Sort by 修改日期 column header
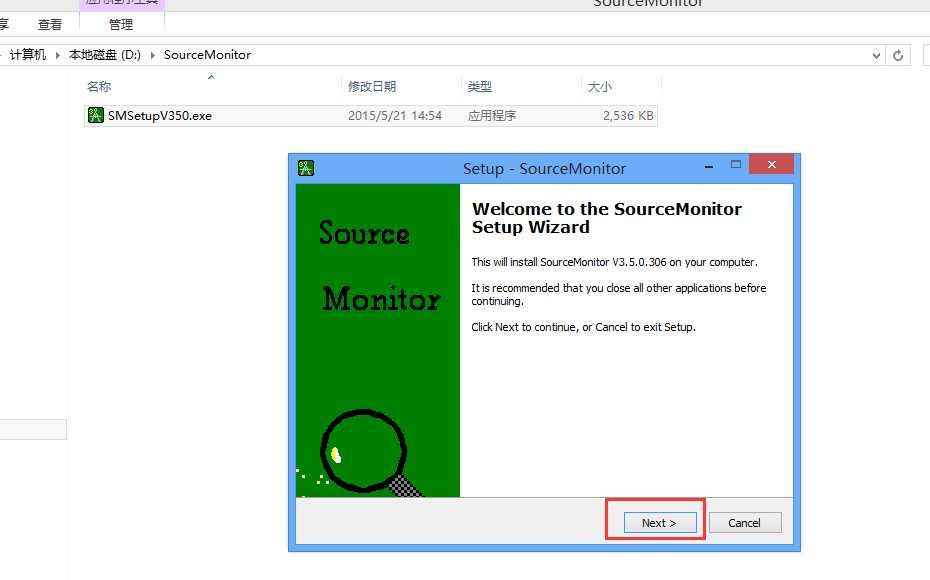 (372, 87)
